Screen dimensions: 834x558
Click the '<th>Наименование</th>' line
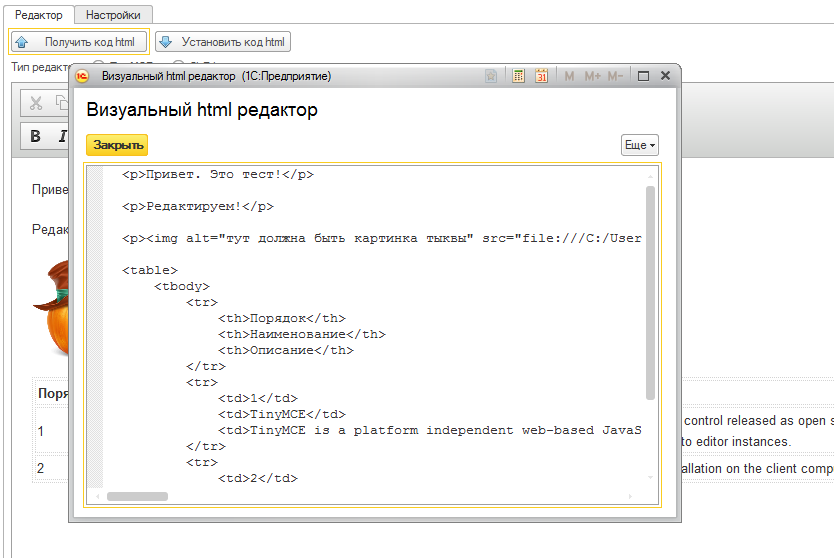pos(302,334)
